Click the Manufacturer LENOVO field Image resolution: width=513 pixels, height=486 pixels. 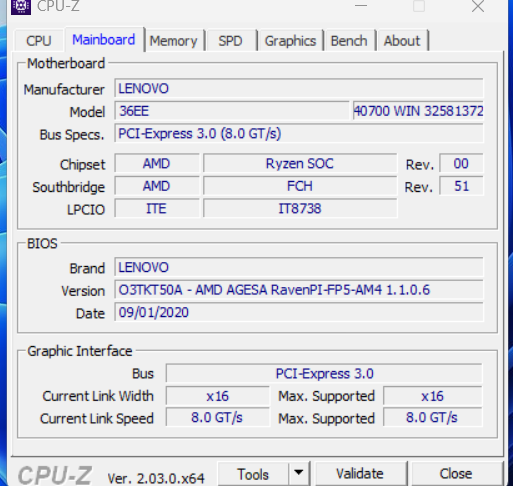tap(299, 88)
